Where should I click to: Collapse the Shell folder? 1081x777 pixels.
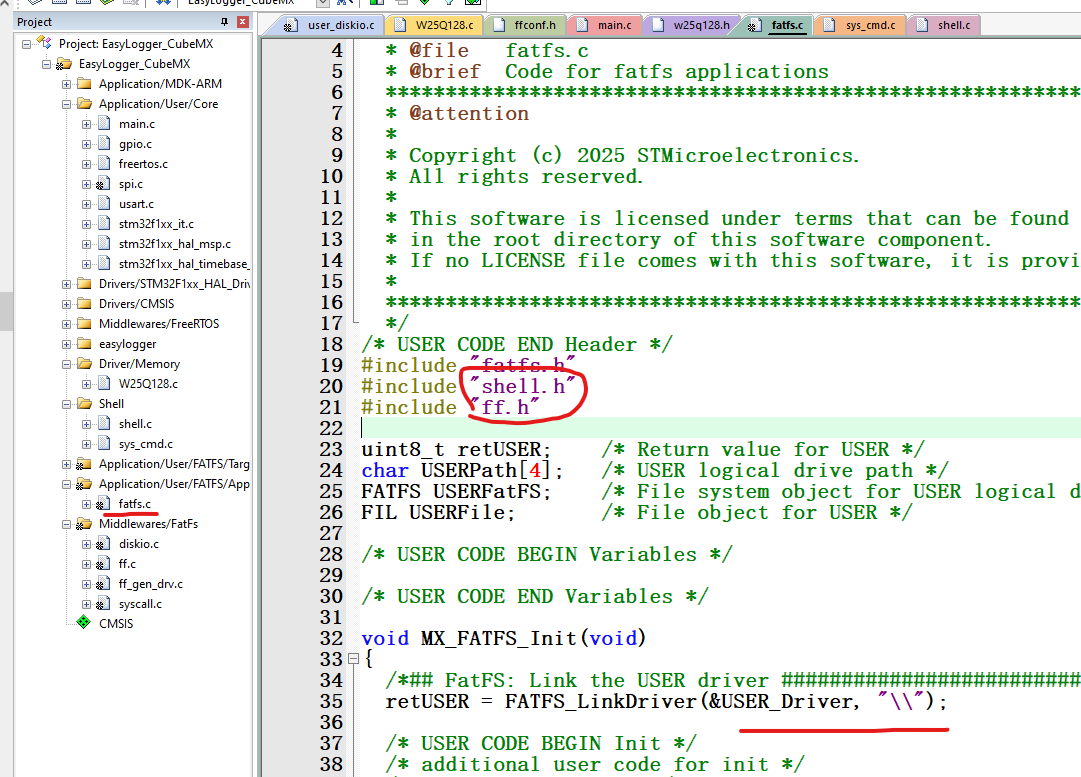tap(66, 404)
